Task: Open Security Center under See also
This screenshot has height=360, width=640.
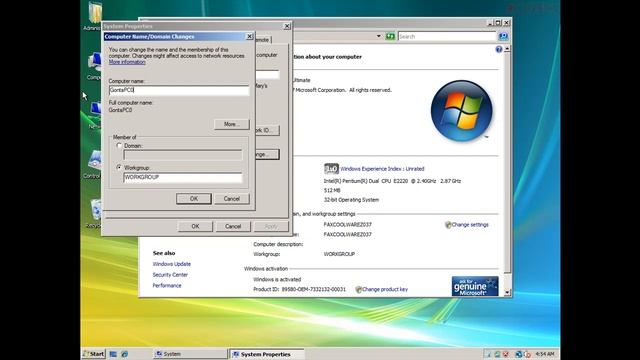Action: tap(170, 275)
